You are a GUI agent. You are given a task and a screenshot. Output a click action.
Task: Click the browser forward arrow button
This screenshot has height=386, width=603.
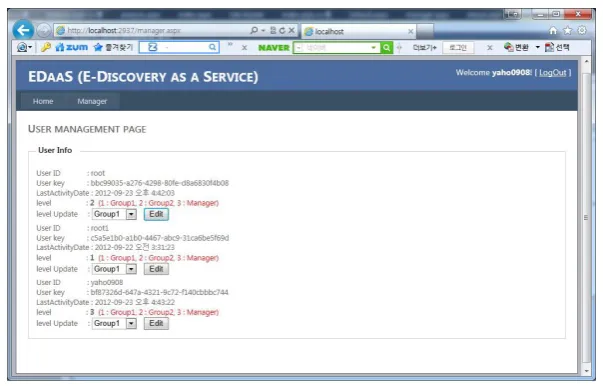point(43,30)
